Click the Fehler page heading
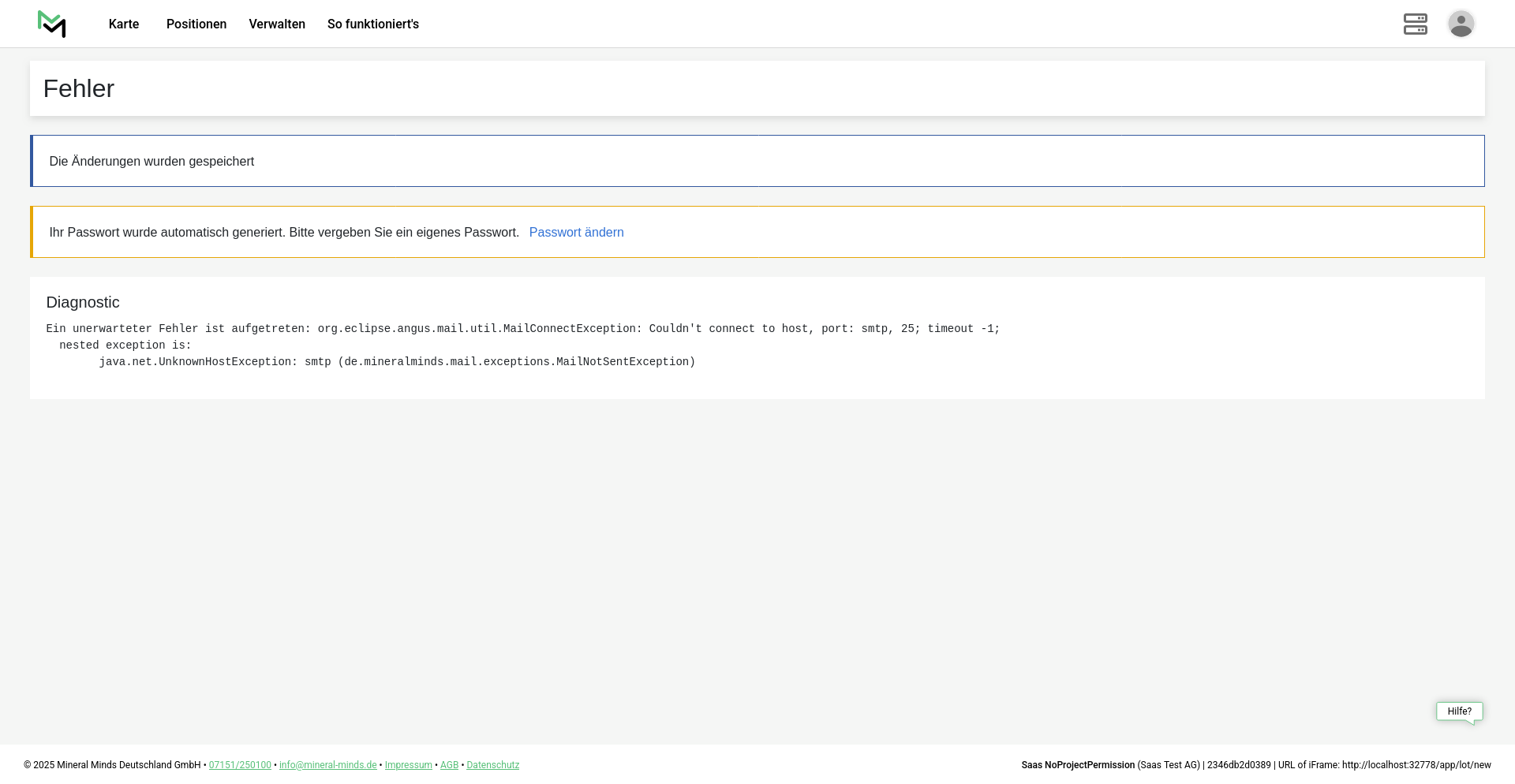Screen dimensions: 1515x784 (79, 89)
